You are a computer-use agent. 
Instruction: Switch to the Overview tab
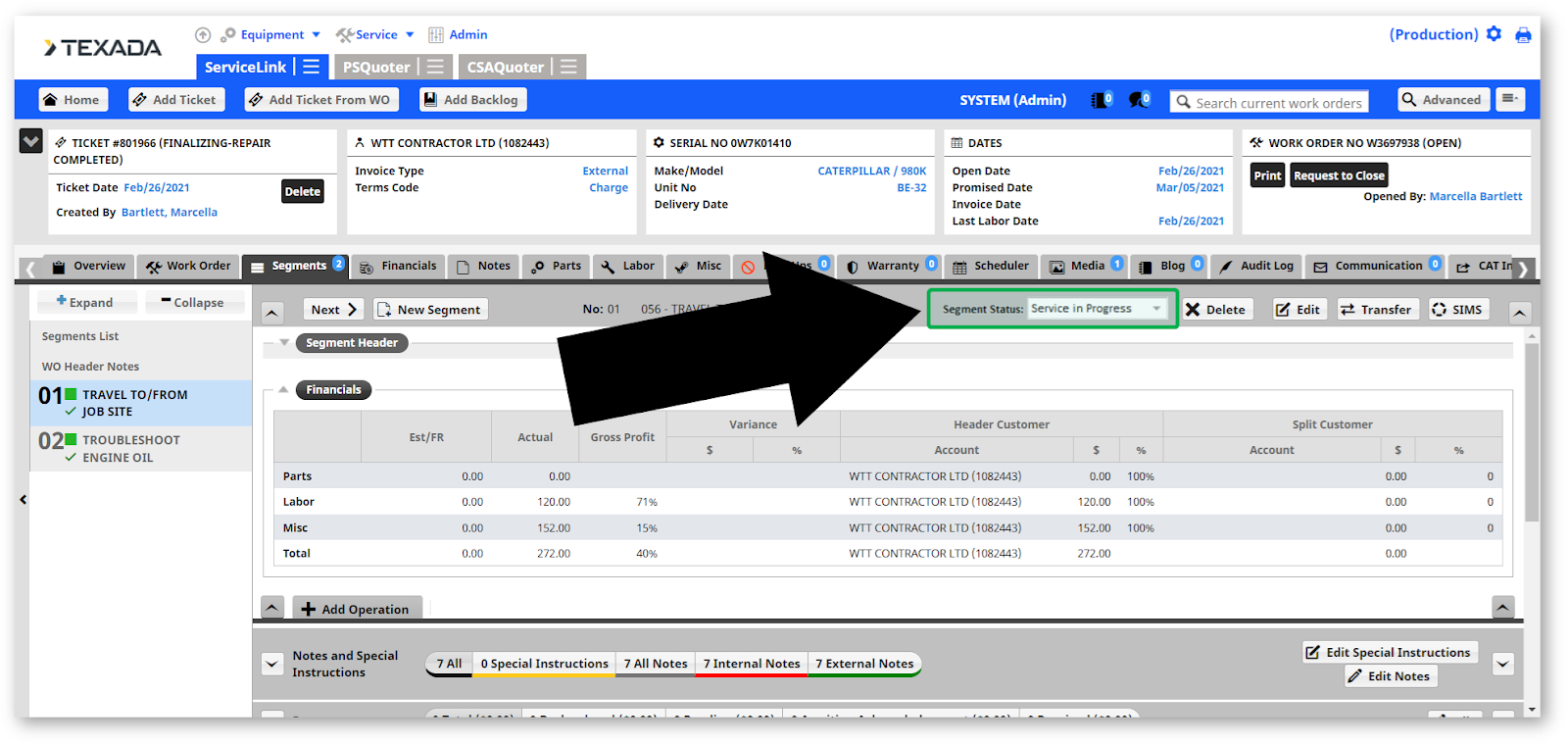[88, 267]
